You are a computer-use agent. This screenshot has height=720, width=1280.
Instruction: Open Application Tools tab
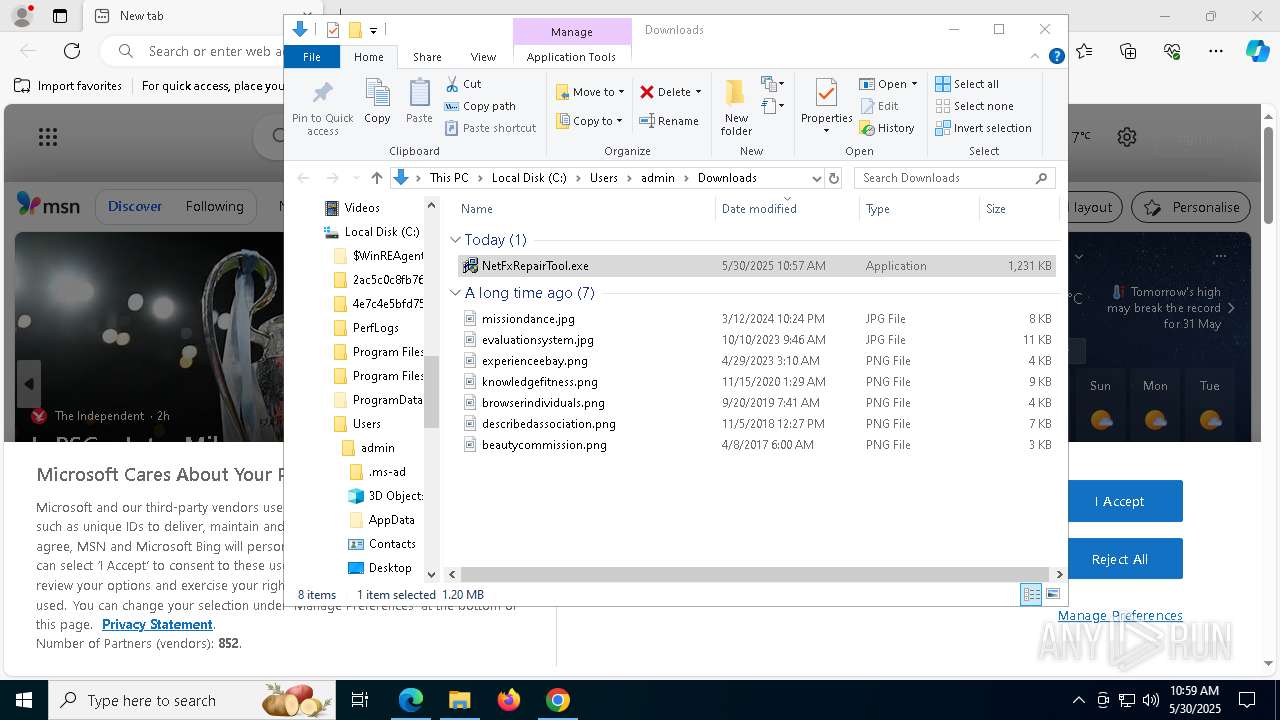click(571, 57)
